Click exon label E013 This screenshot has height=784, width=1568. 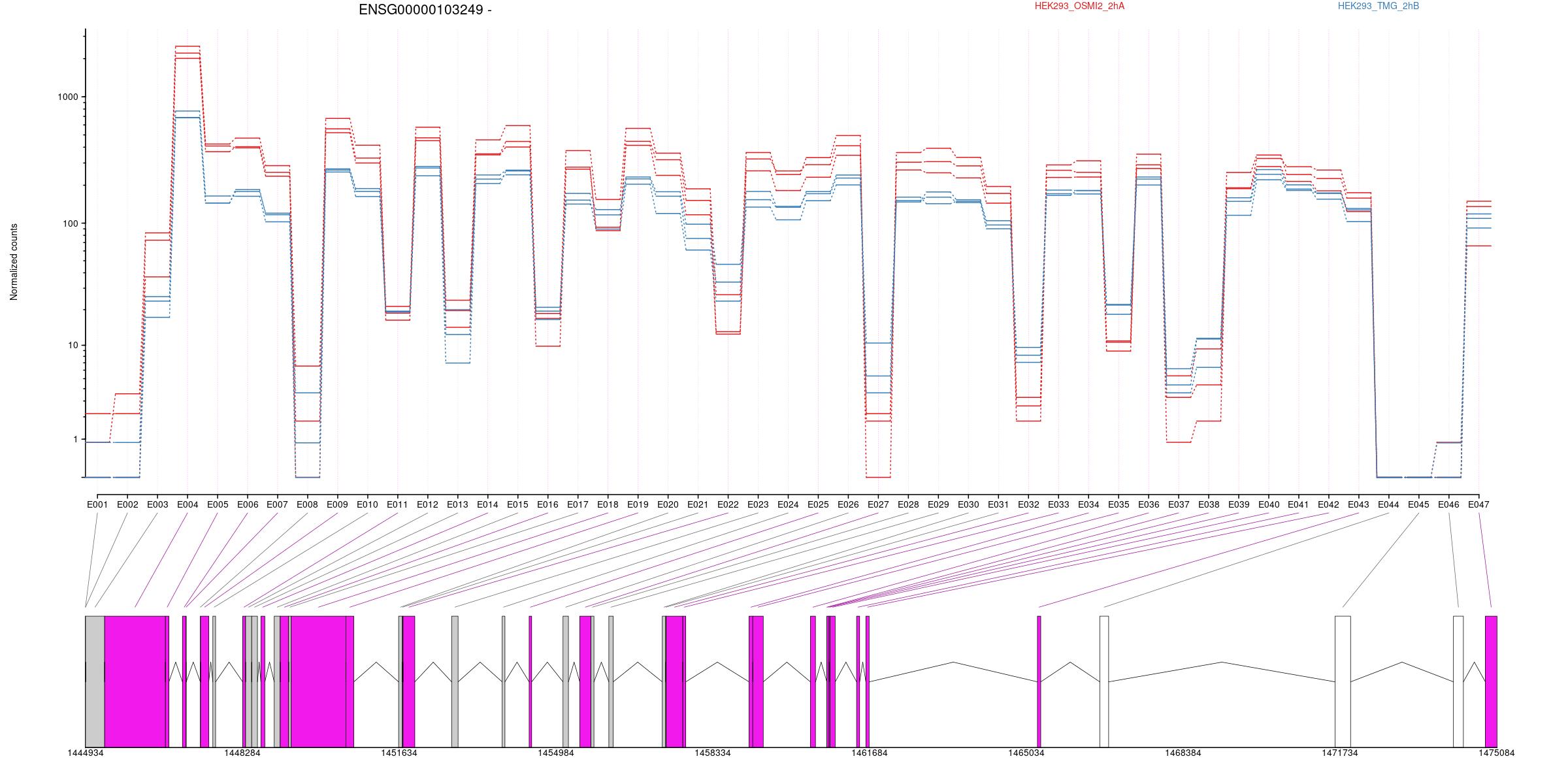click(x=458, y=504)
